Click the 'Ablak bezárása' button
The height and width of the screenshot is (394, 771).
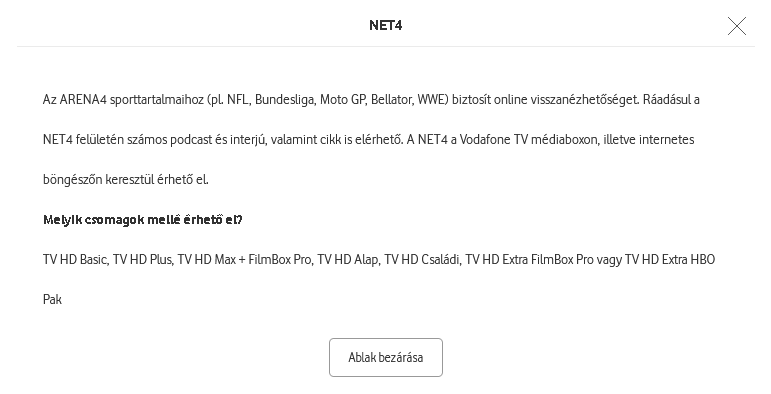(x=386, y=358)
